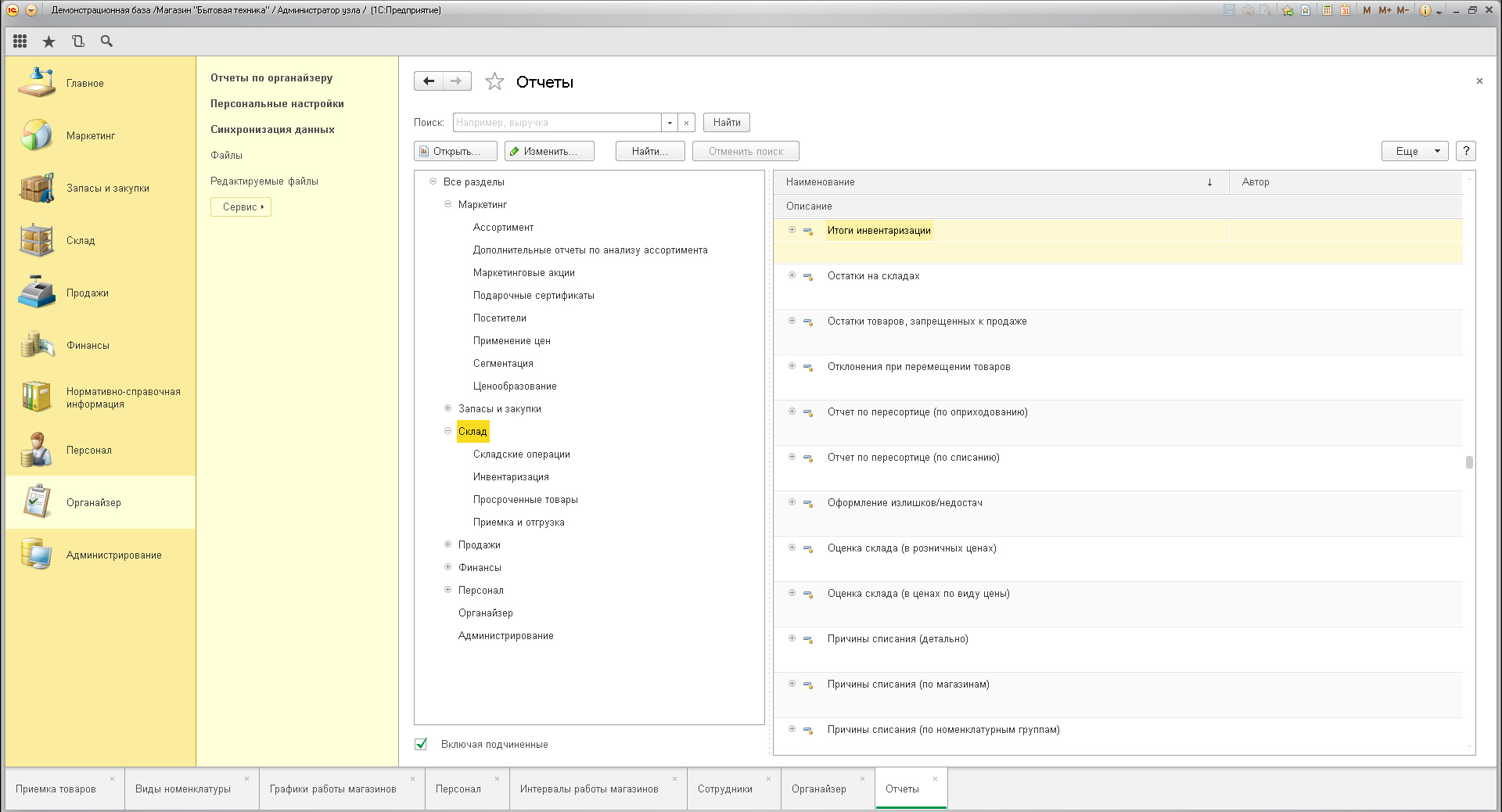Open history icon in the top toolbar
This screenshot has height=812, width=1502.
coord(77,41)
